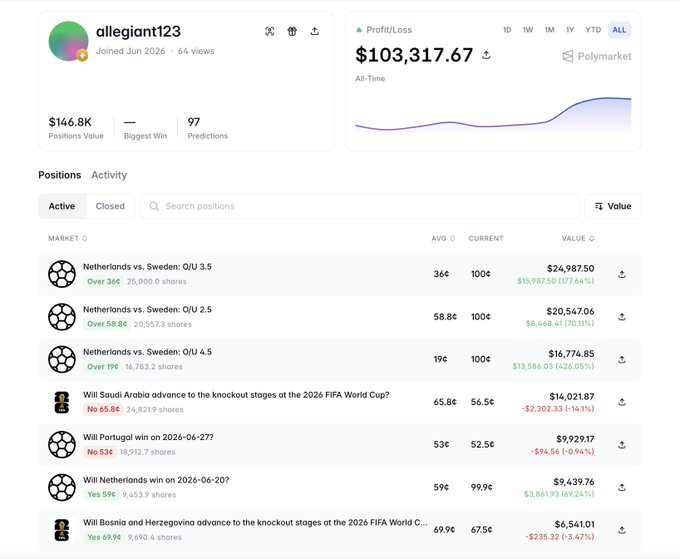Open the Bosnia and Herzegovina knockout market

(x=255, y=523)
